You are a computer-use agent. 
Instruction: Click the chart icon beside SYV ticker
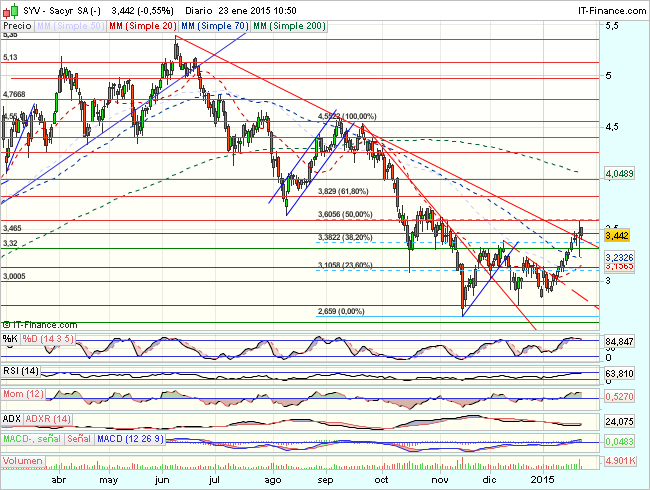coord(8,8)
